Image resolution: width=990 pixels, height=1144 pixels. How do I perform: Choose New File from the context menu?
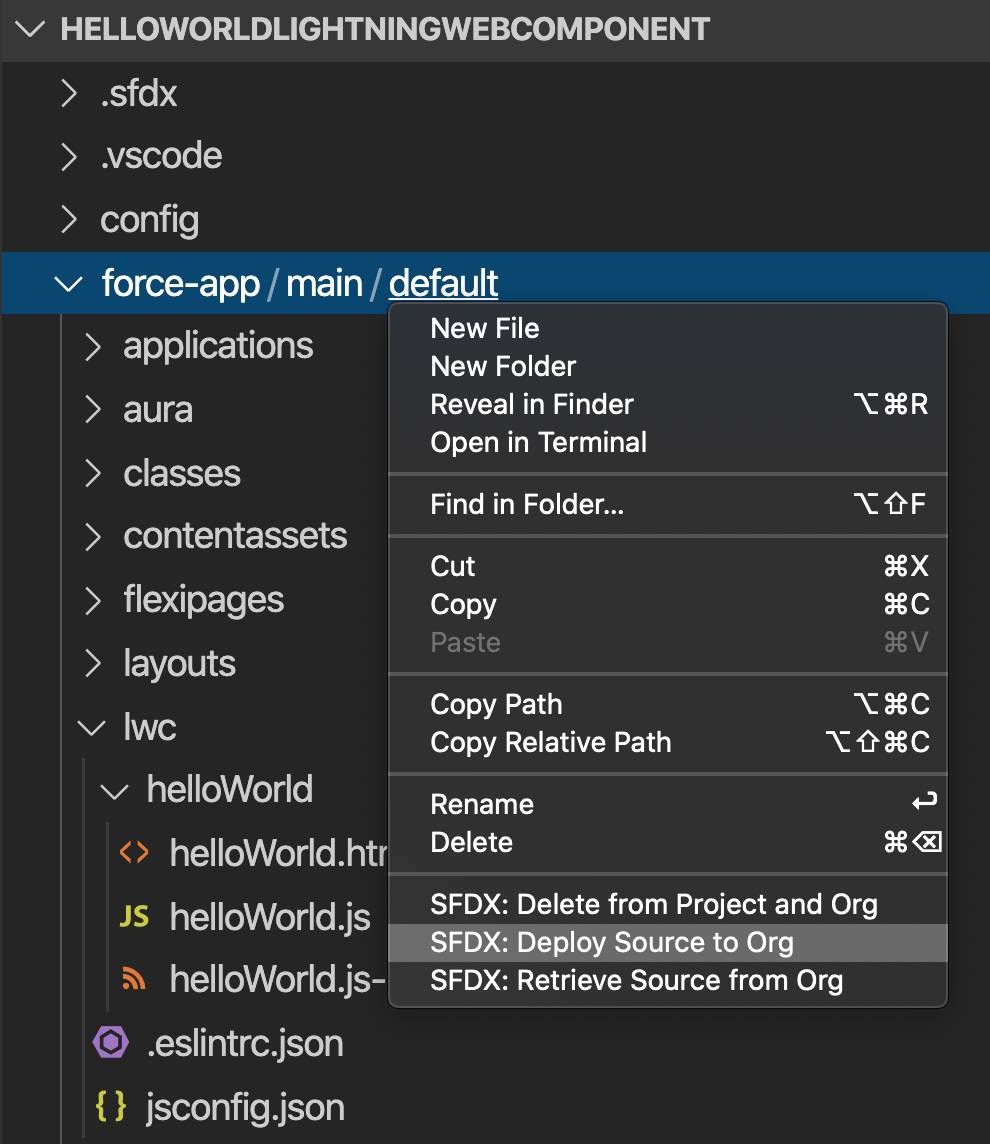pyautogui.click(x=484, y=328)
